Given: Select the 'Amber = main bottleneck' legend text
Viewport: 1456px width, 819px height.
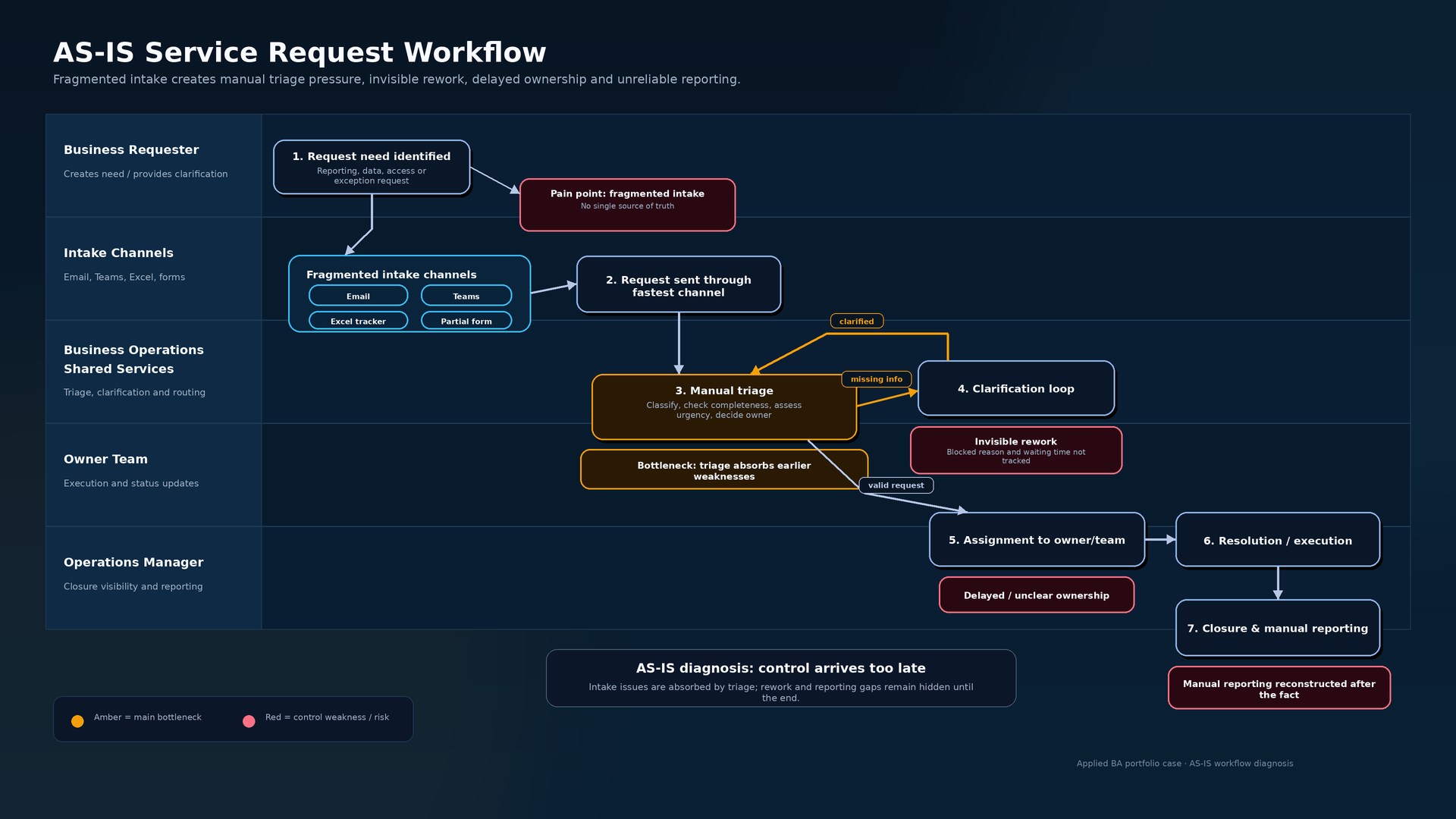Looking at the screenshot, I should [x=148, y=717].
